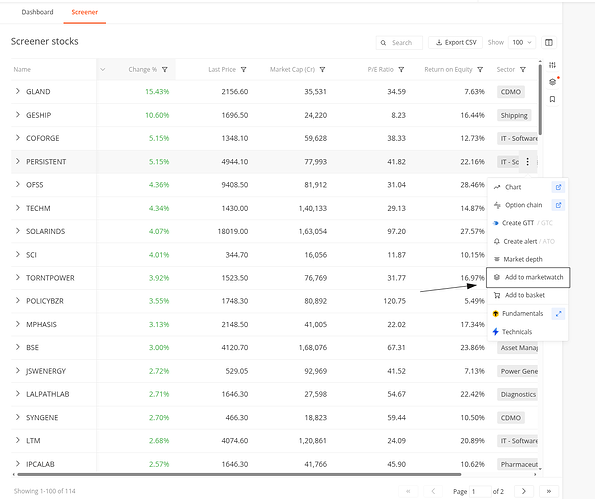
Task: Expand the LTM row
Action: [x=17, y=440]
